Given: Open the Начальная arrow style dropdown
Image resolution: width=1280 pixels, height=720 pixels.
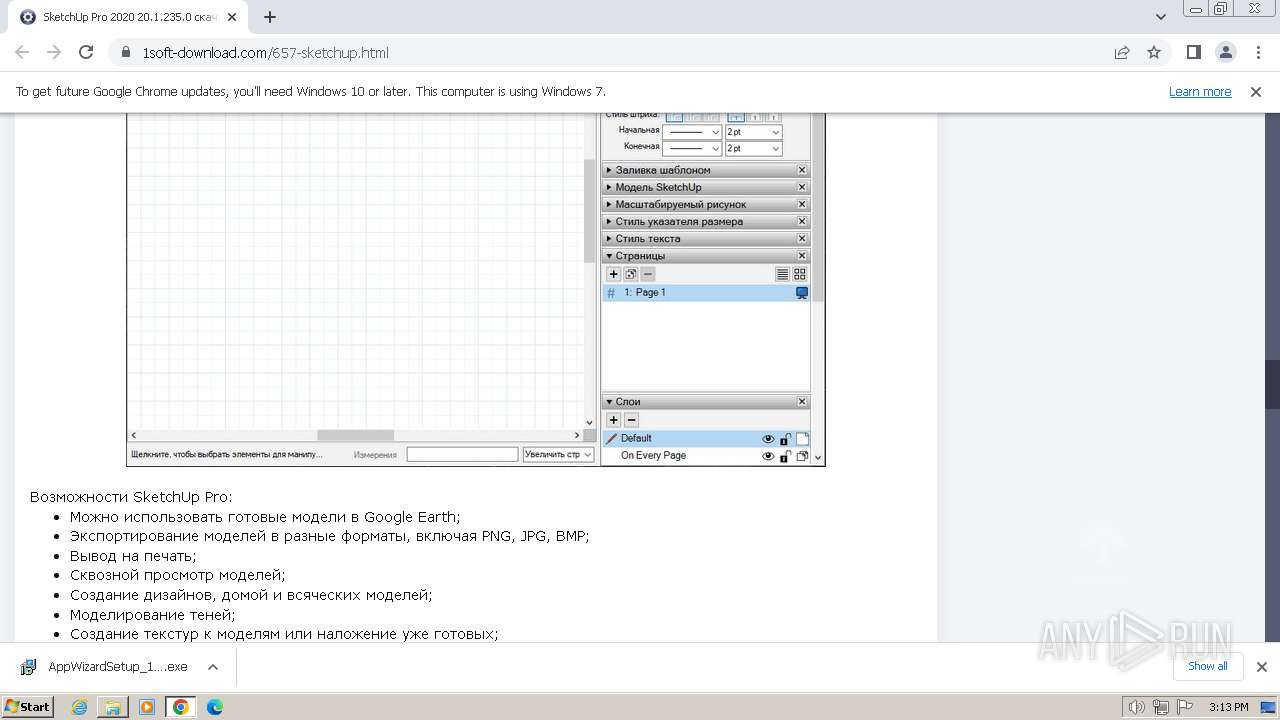Looking at the screenshot, I should coord(693,132).
